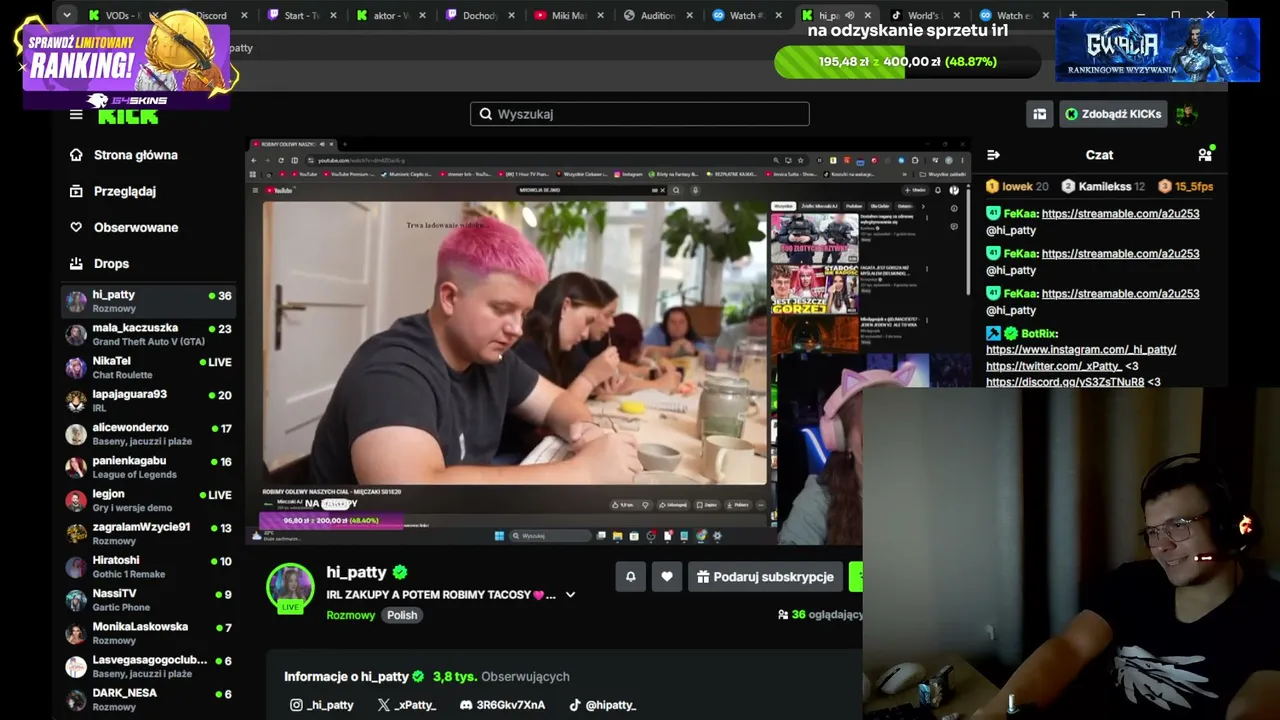Open MonikaLaskowska channel in sidebar

(x=149, y=633)
